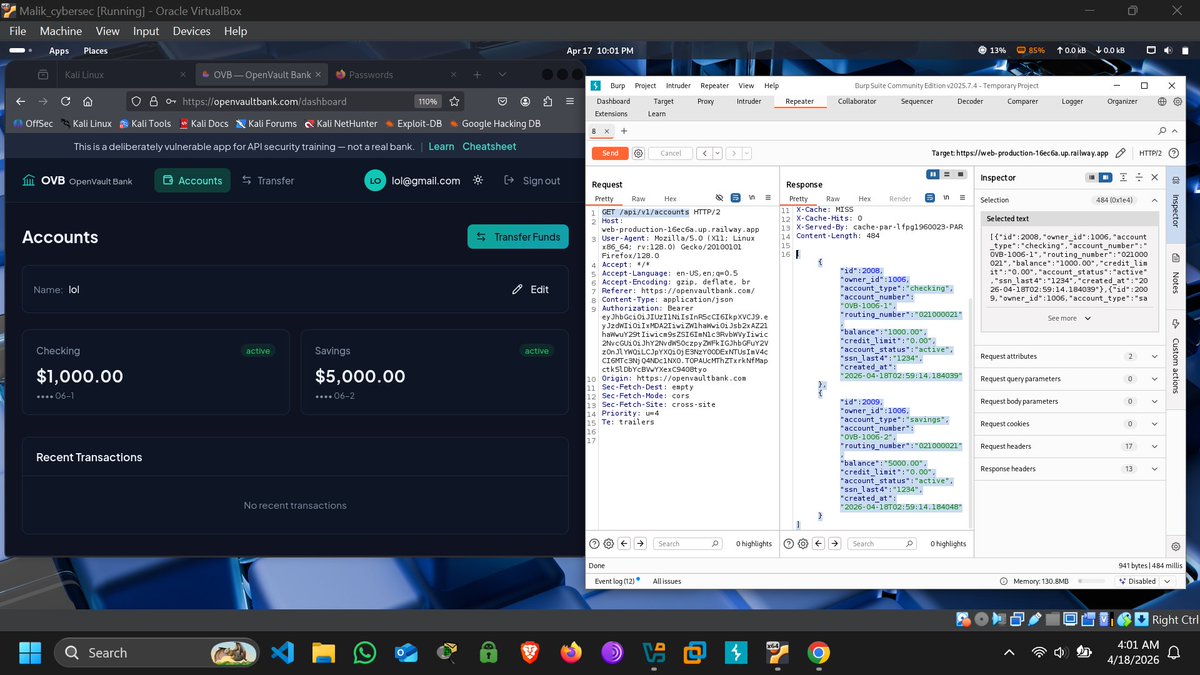Expand See more in Selected text
This screenshot has height=675, width=1200.
point(1067,318)
